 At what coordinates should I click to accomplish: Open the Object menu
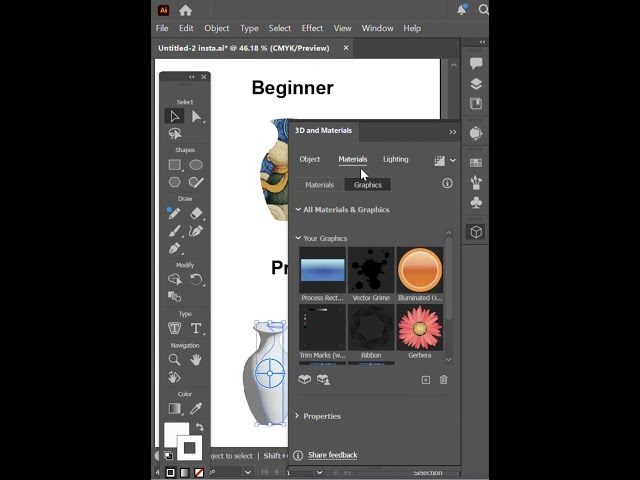pyautogui.click(x=217, y=28)
